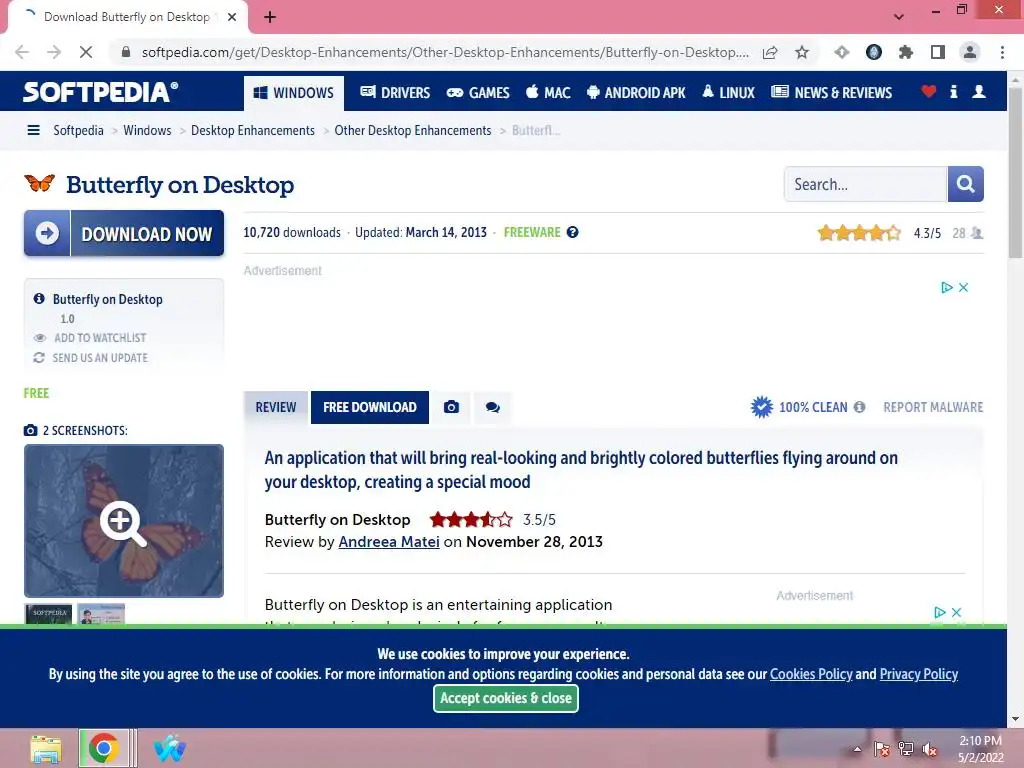Share this page from the address bar
The width and height of the screenshot is (1024, 768).
(770, 52)
